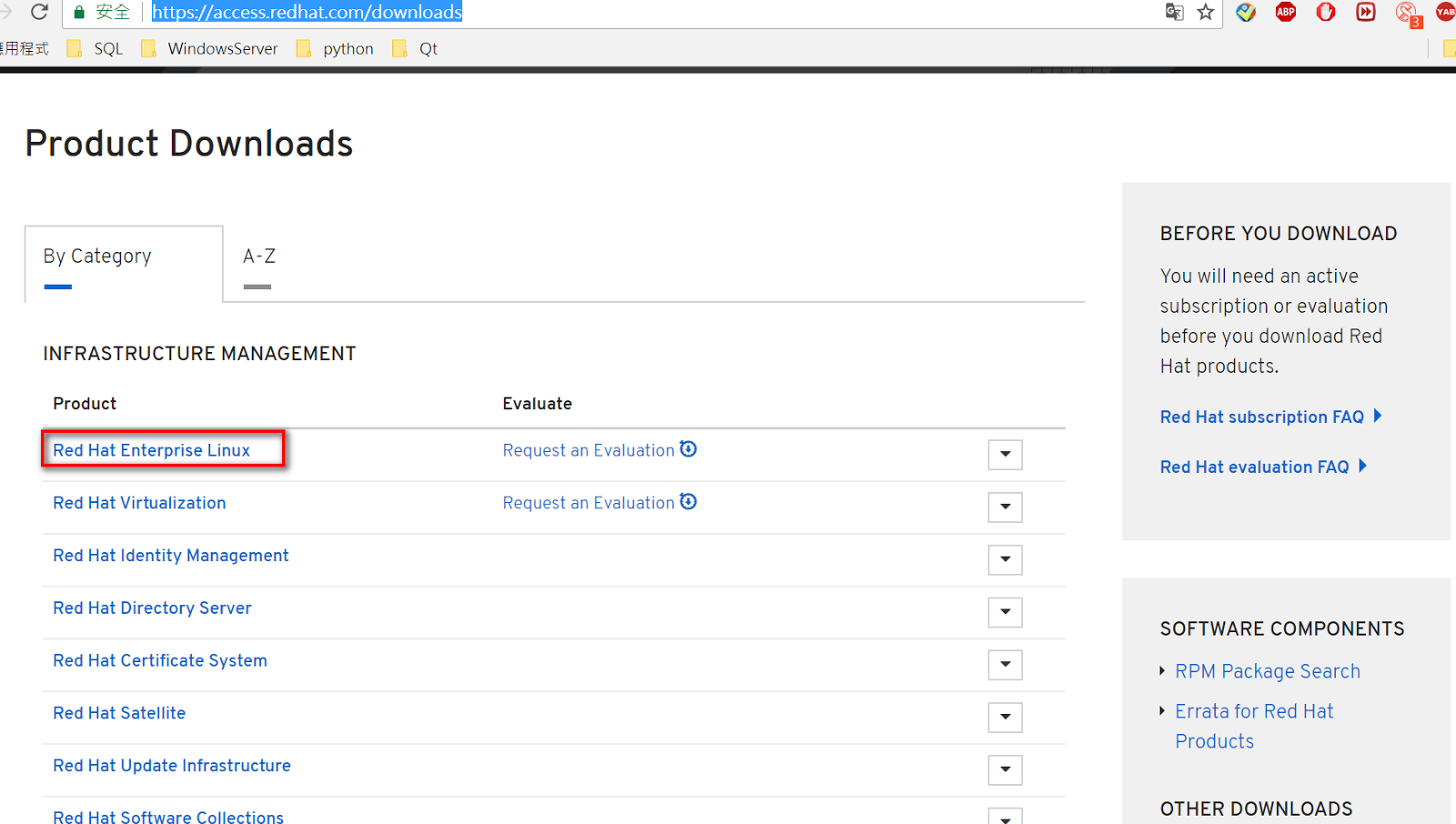Open the Red Hat Certificate System link

tap(160, 661)
